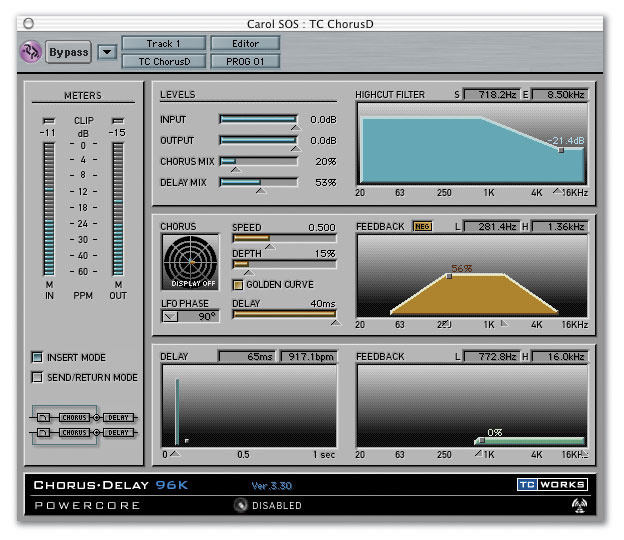Image resolution: width=624 pixels, height=540 pixels.
Task: Select Insert Mode checkbox
Action: coord(37,357)
